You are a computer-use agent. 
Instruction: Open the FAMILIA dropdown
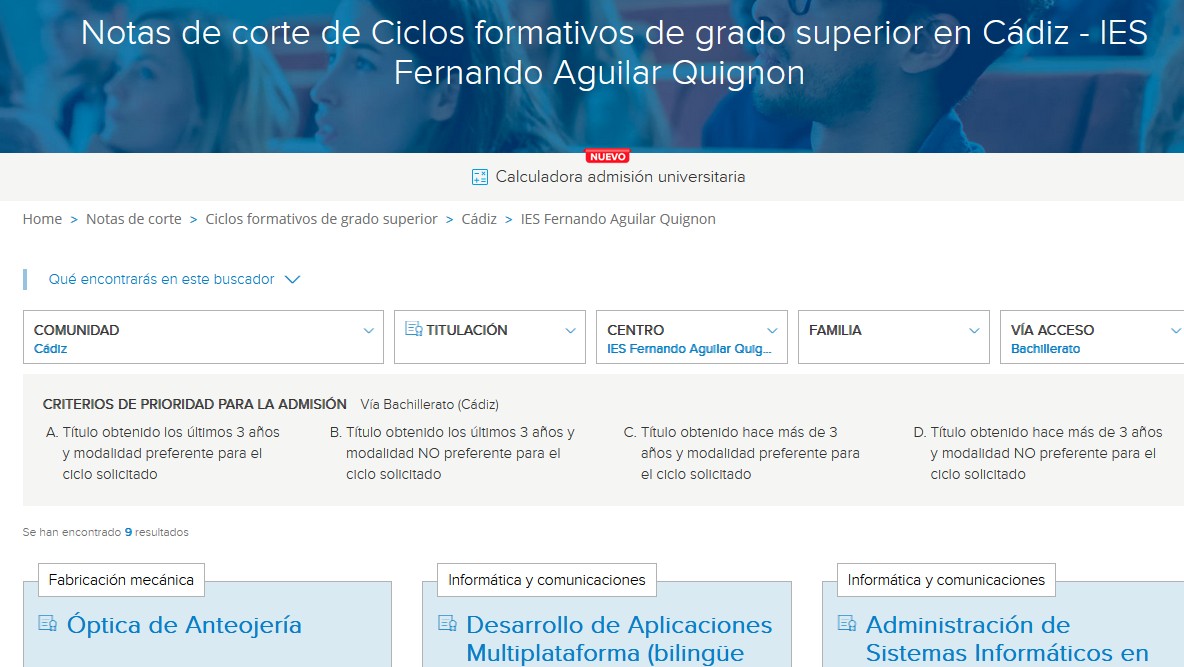[893, 337]
